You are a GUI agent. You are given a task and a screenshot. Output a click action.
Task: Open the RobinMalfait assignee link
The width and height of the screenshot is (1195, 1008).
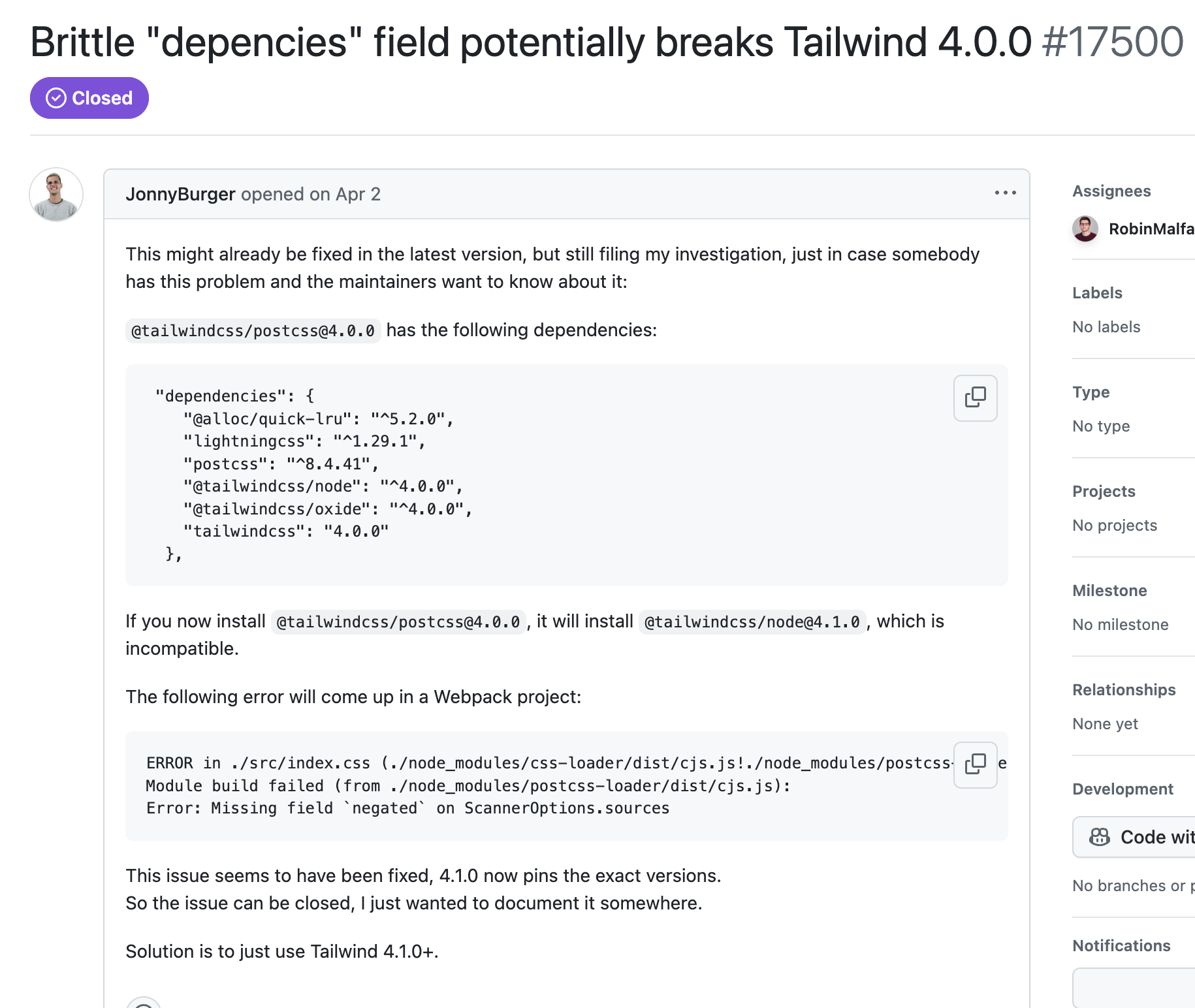1151,228
